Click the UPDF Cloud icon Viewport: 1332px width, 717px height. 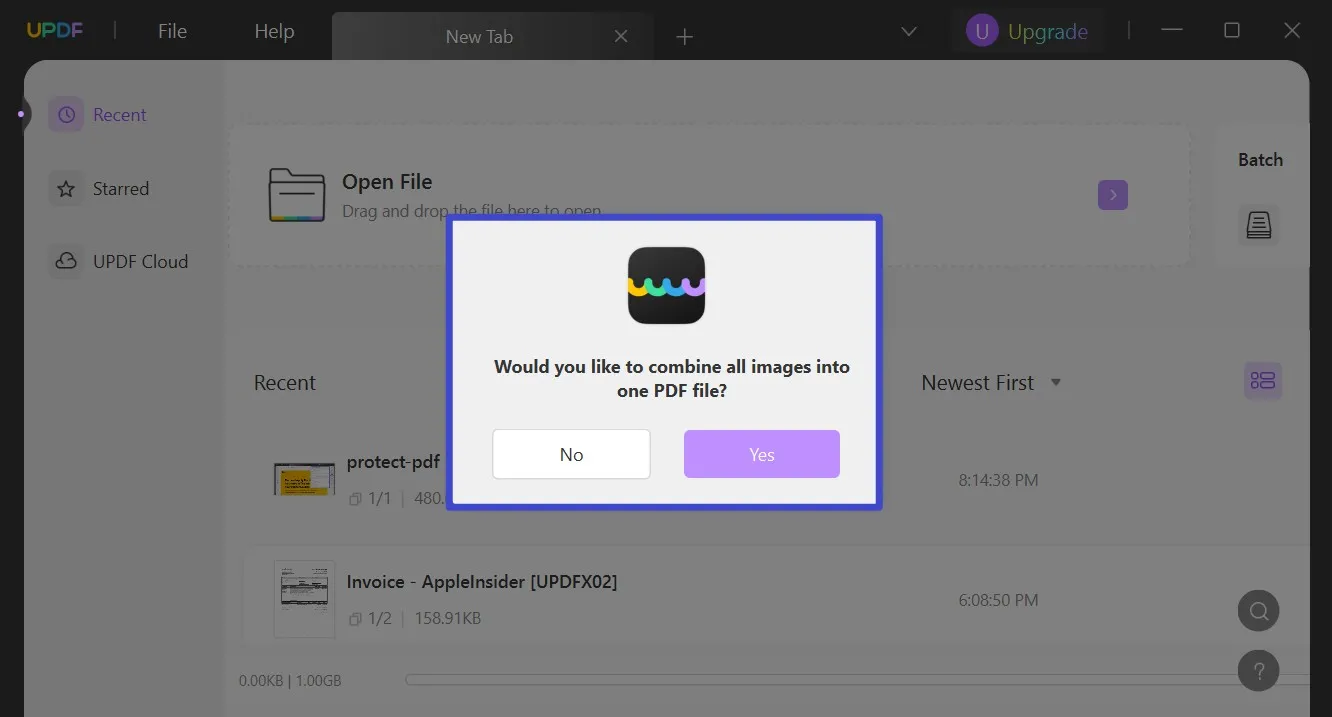66,261
